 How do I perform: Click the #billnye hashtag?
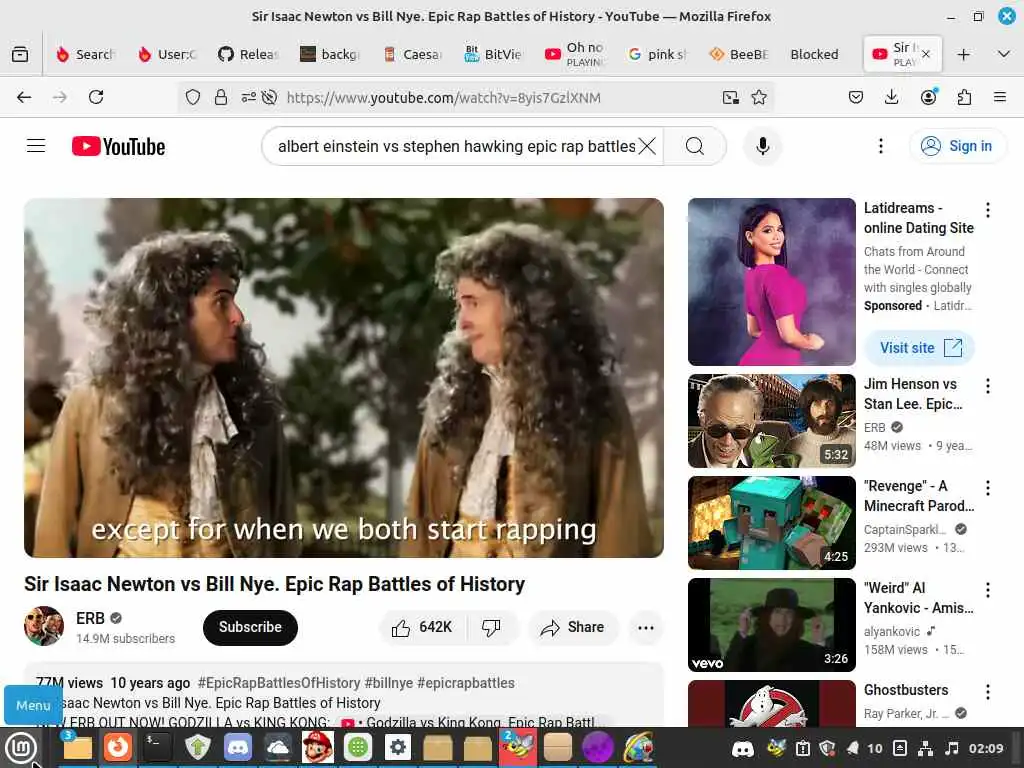389,683
